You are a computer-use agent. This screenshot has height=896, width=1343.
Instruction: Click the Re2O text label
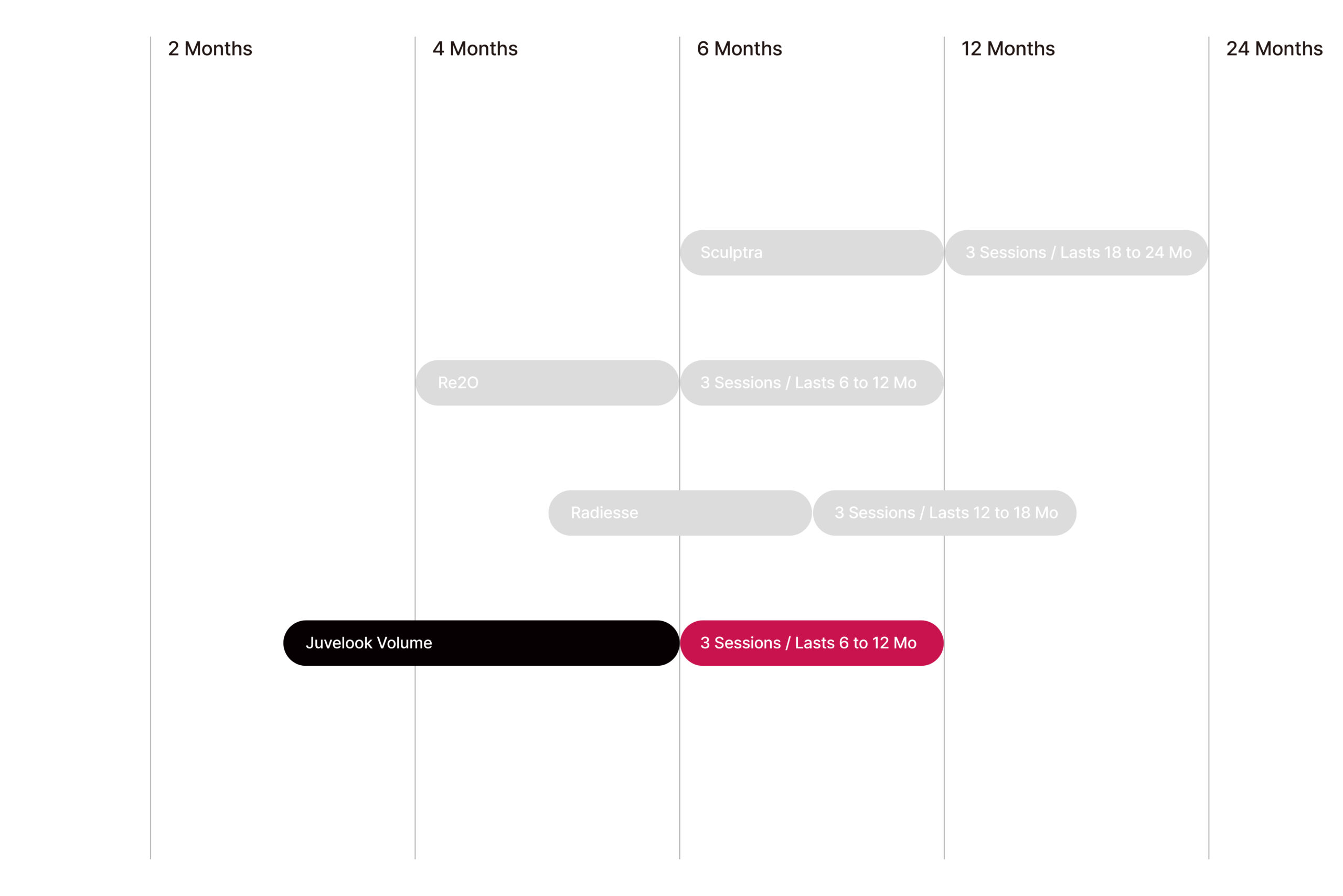coord(458,383)
